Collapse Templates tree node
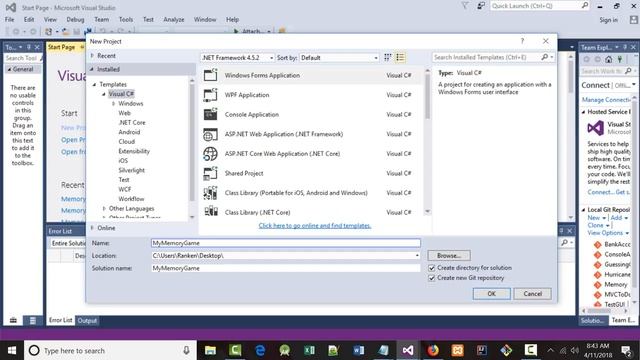 pos(94,84)
